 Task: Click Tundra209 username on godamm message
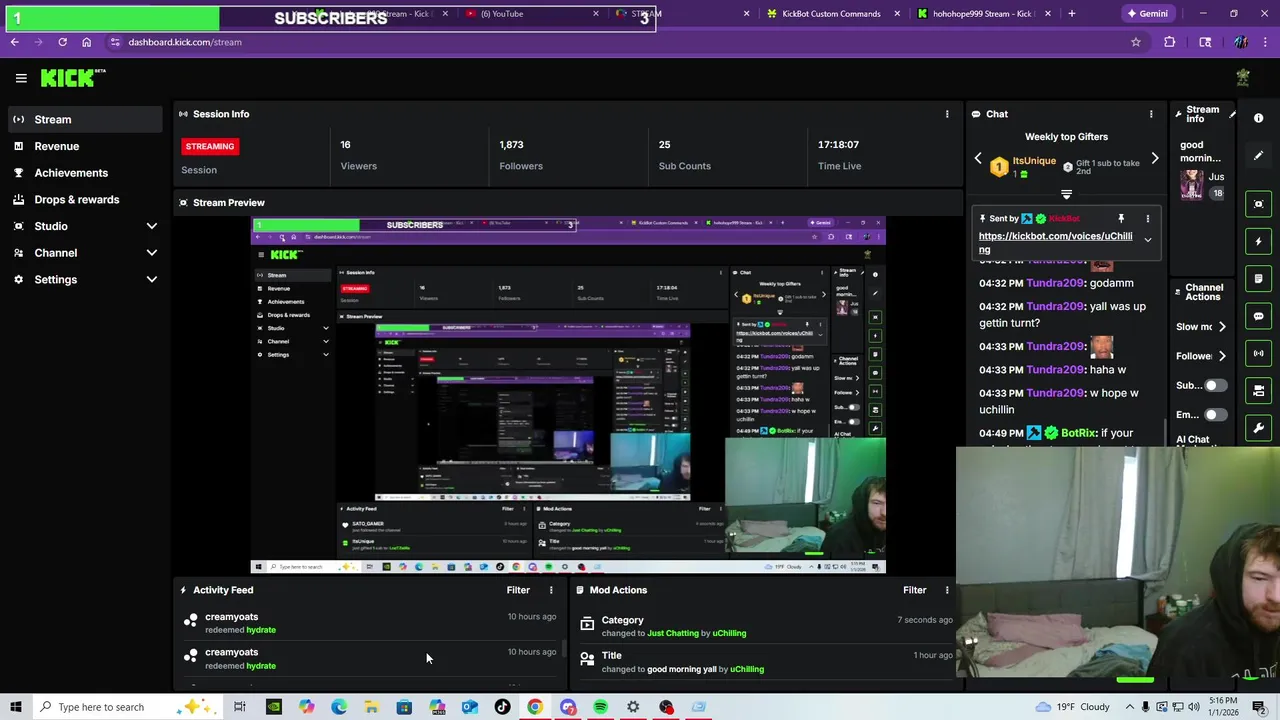[1055, 283]
